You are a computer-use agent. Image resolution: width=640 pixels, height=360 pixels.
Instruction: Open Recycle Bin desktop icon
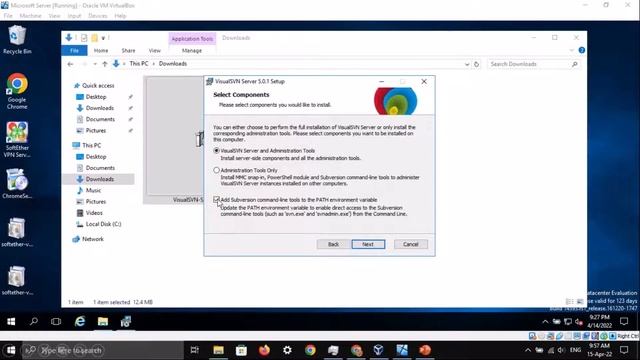17,40
